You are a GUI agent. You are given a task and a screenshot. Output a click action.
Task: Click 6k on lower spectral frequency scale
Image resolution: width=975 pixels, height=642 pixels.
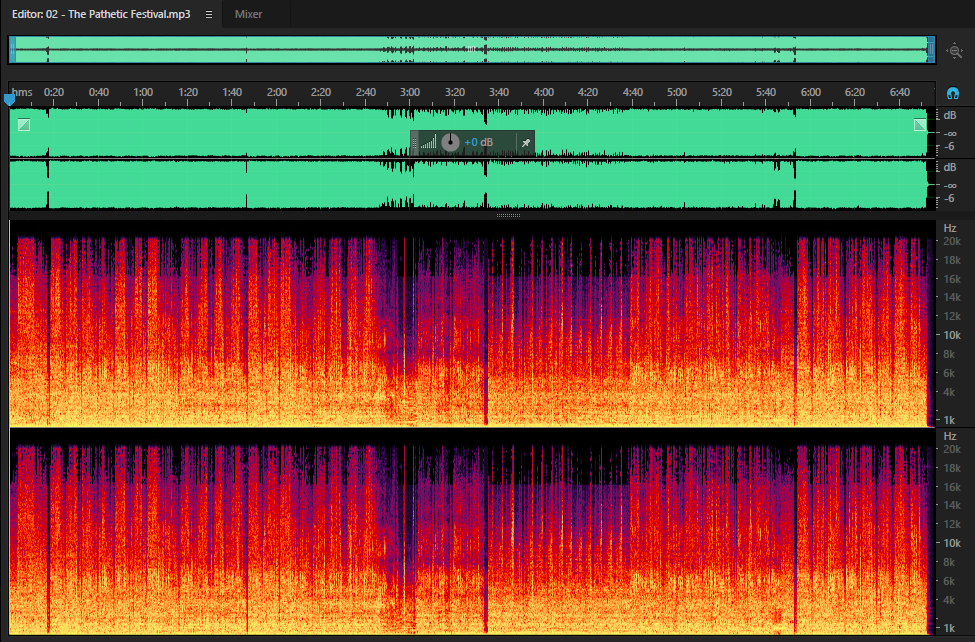949,581
